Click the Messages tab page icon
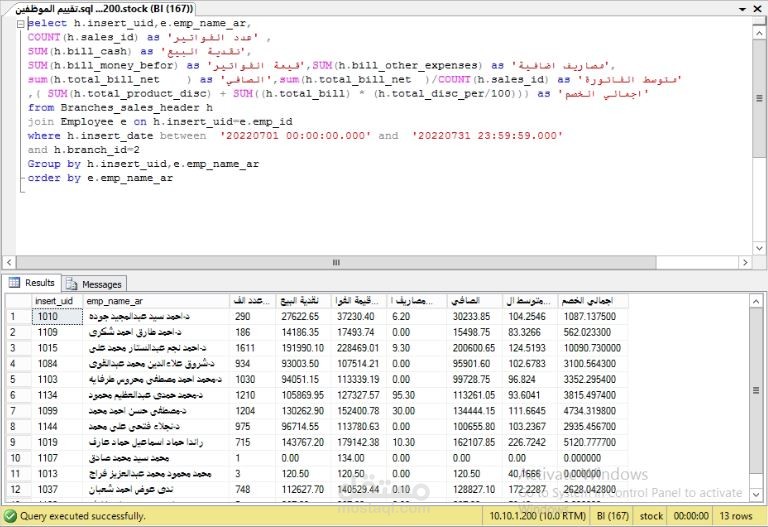Image resolution: width=768 pixels, height=527 pixels. point(72,284)
